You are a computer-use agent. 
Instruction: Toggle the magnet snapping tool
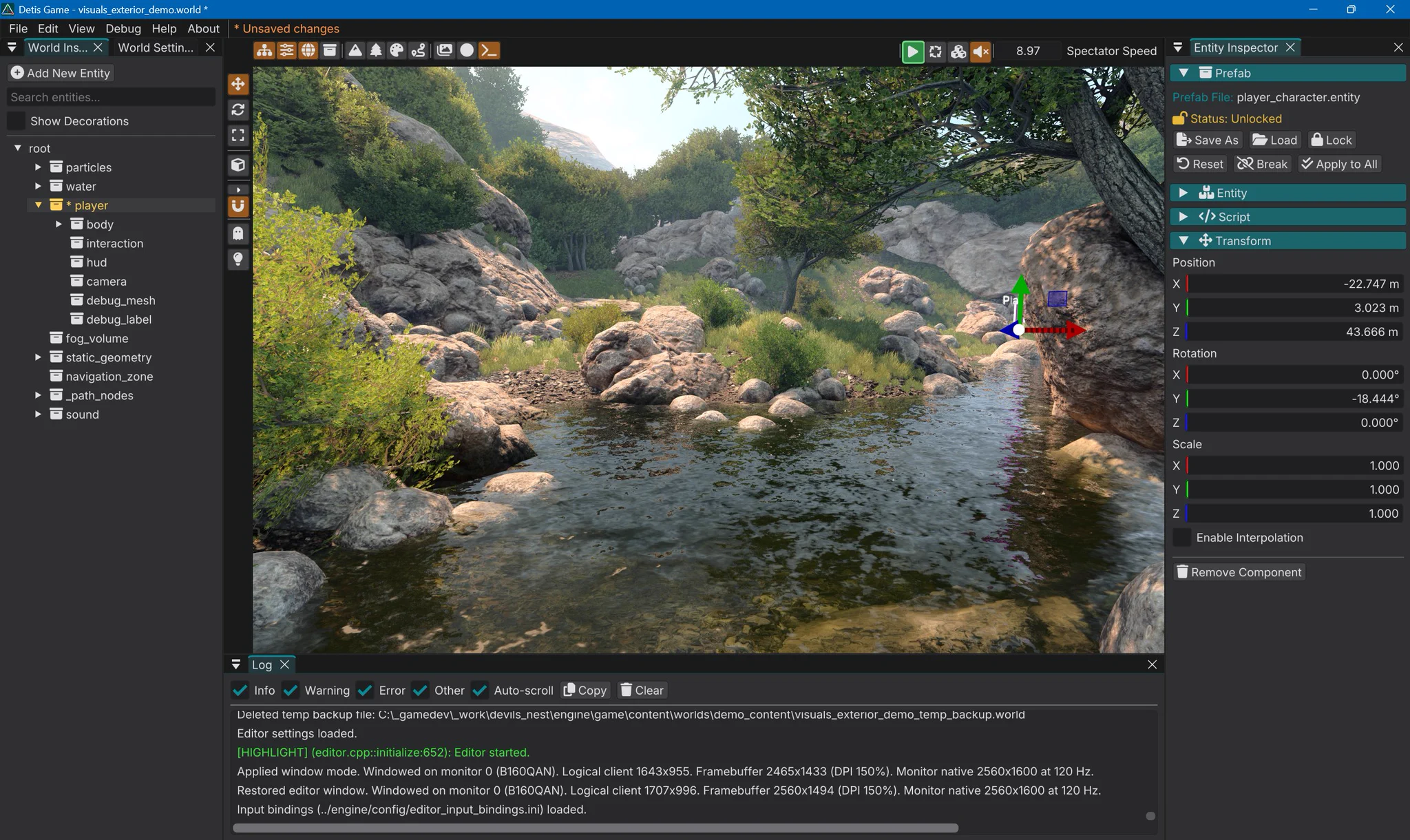tap(238, 206)
